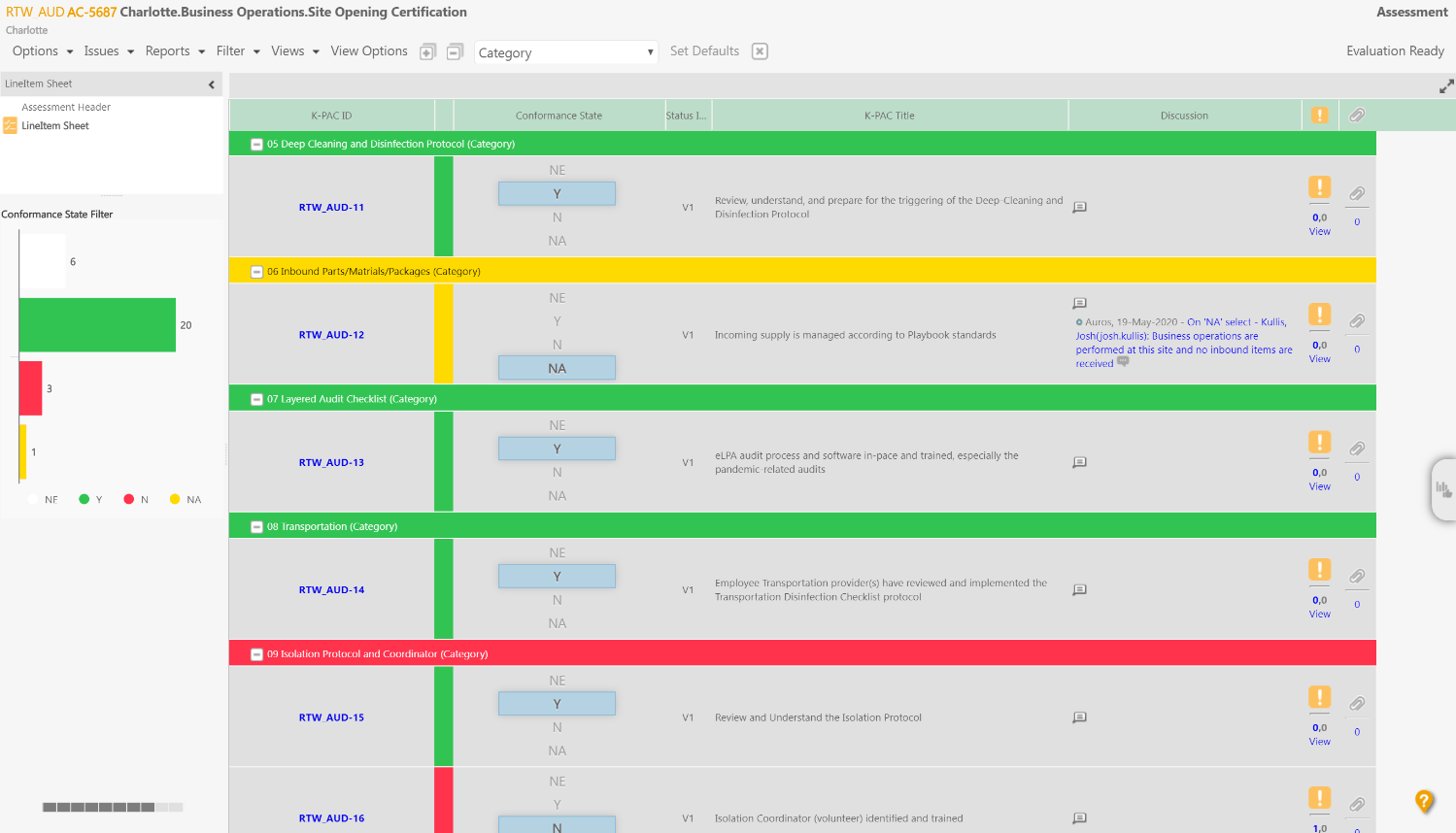Click discussion comment icon for RTW_AUD-12
The width and height of the screenshot is (1456, 833).
(1079, 303)
